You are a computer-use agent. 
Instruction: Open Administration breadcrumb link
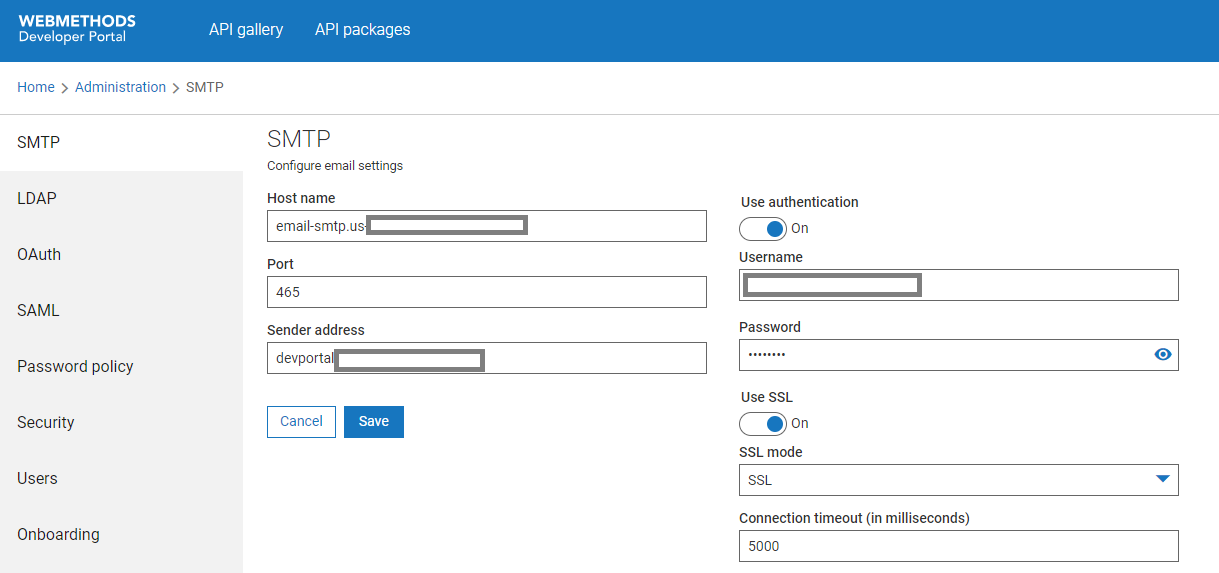pyautogui.click(x=120, y=88)
